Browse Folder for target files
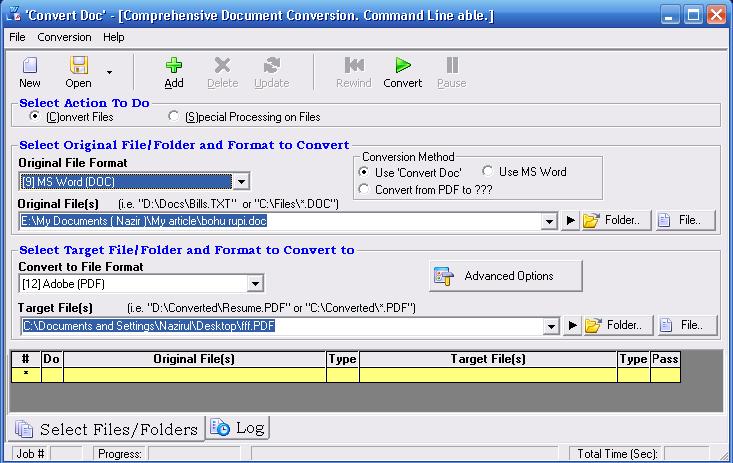733x463 pixels. tap(618, 325)
